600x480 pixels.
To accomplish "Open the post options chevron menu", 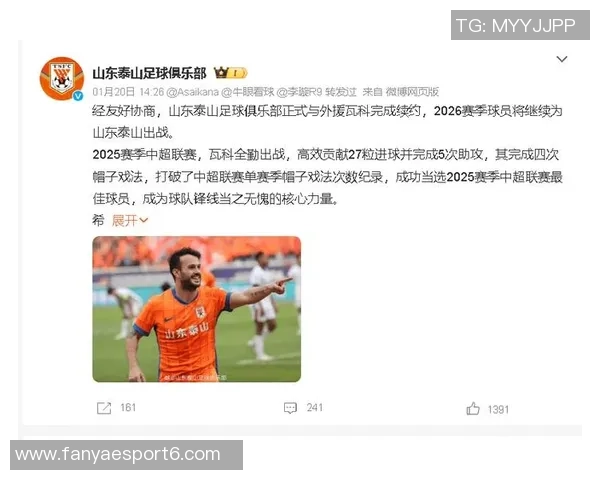I will (562, 59).
